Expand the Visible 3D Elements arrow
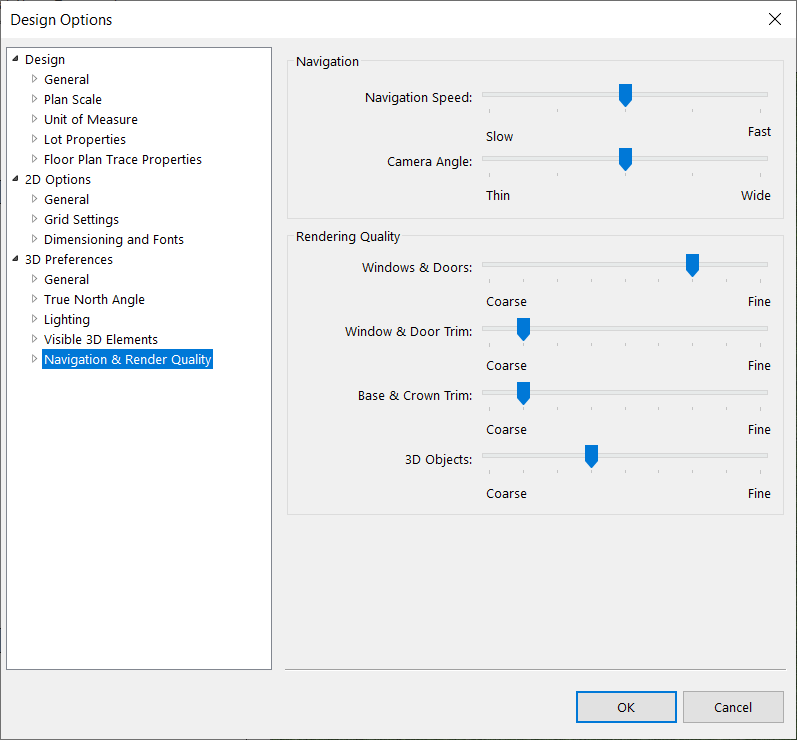The image size is (797, 740). click(35, 338)
